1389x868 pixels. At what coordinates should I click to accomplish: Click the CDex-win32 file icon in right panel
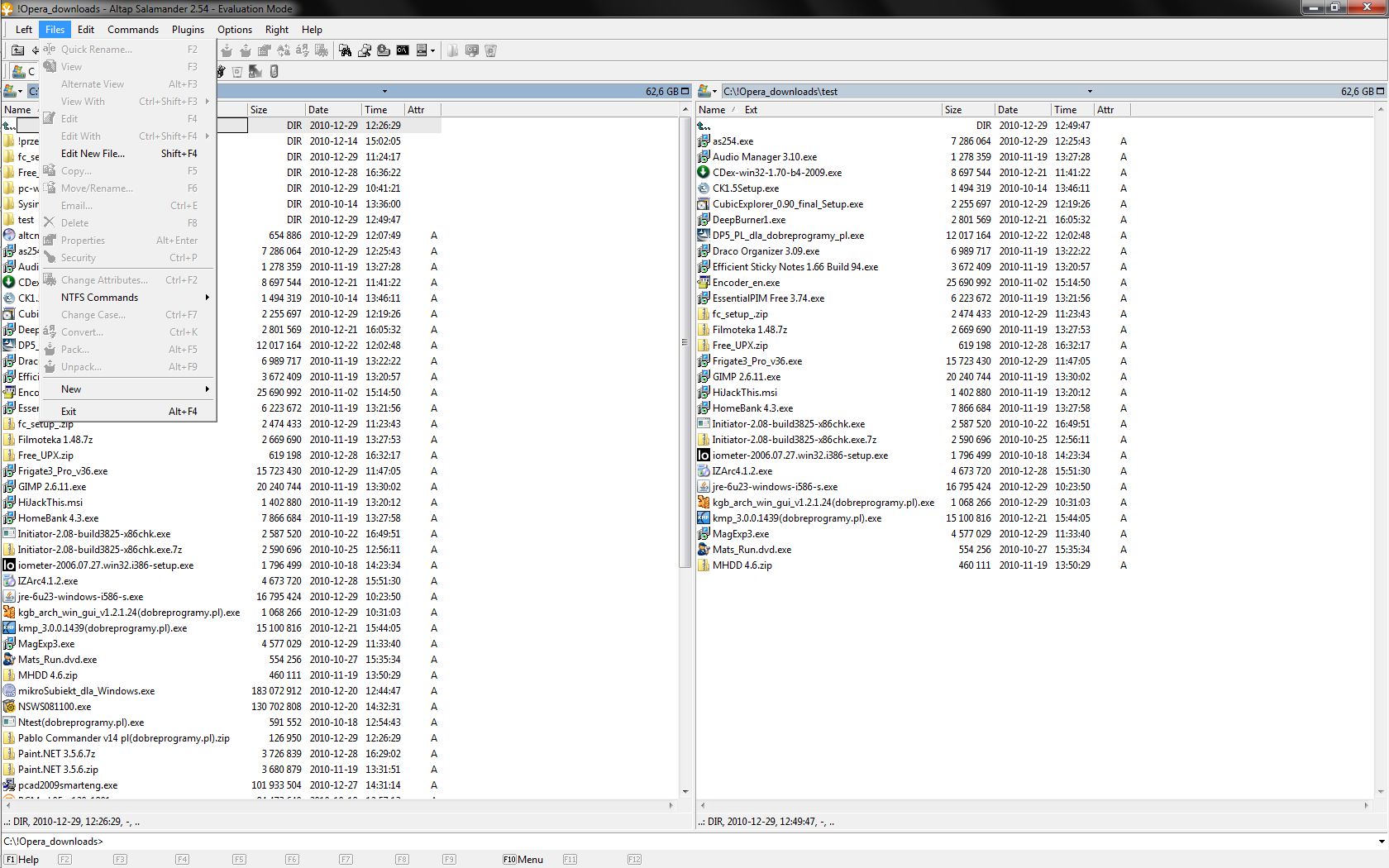(x=704, y=173)
